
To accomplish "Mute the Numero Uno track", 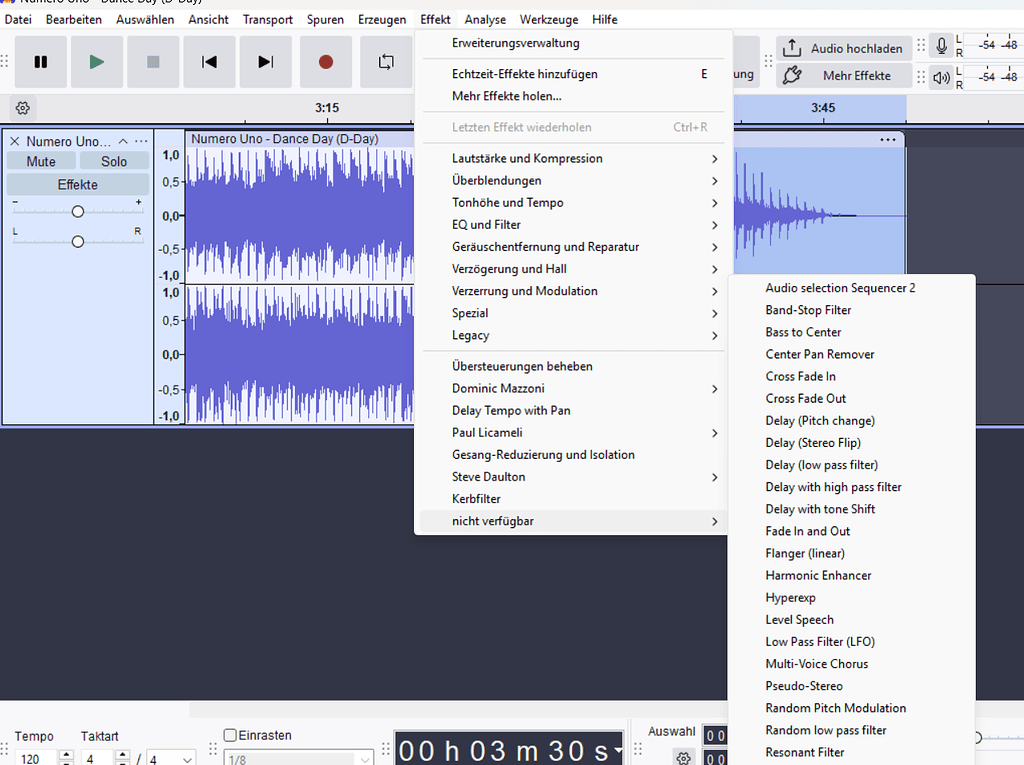I will tap(40, 161).
